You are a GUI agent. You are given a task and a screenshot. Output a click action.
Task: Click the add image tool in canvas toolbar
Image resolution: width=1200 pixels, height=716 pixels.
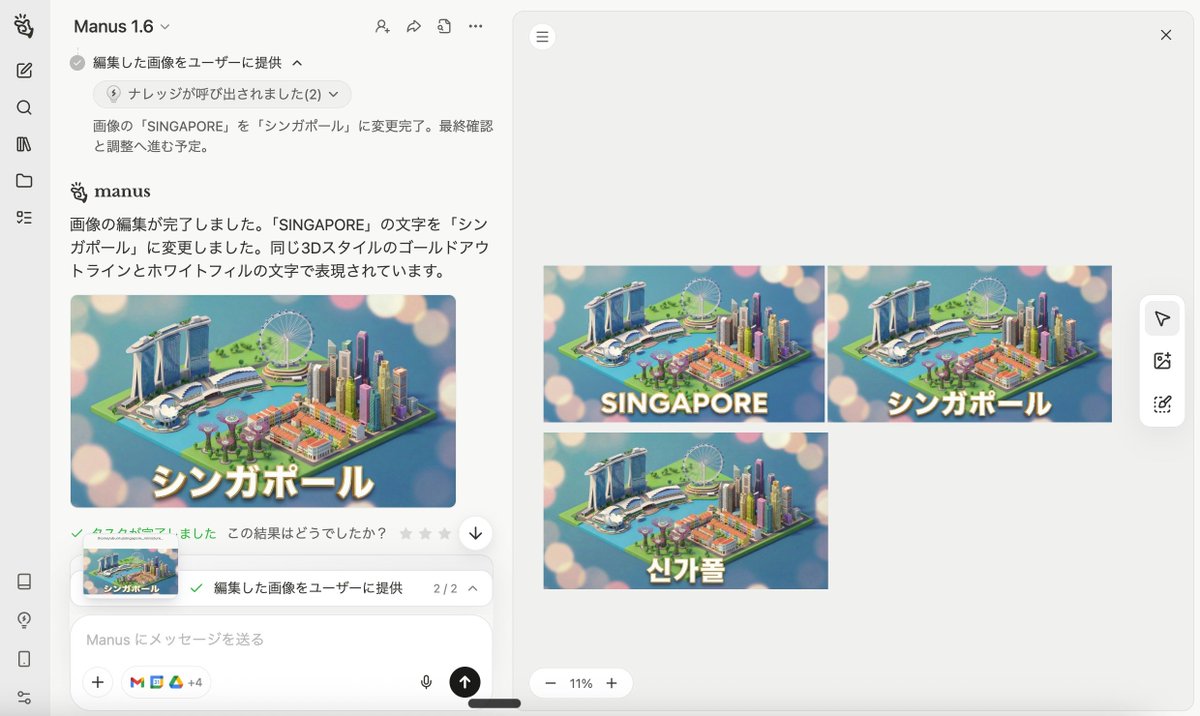pyautogui.click(x=1161, y=361)
